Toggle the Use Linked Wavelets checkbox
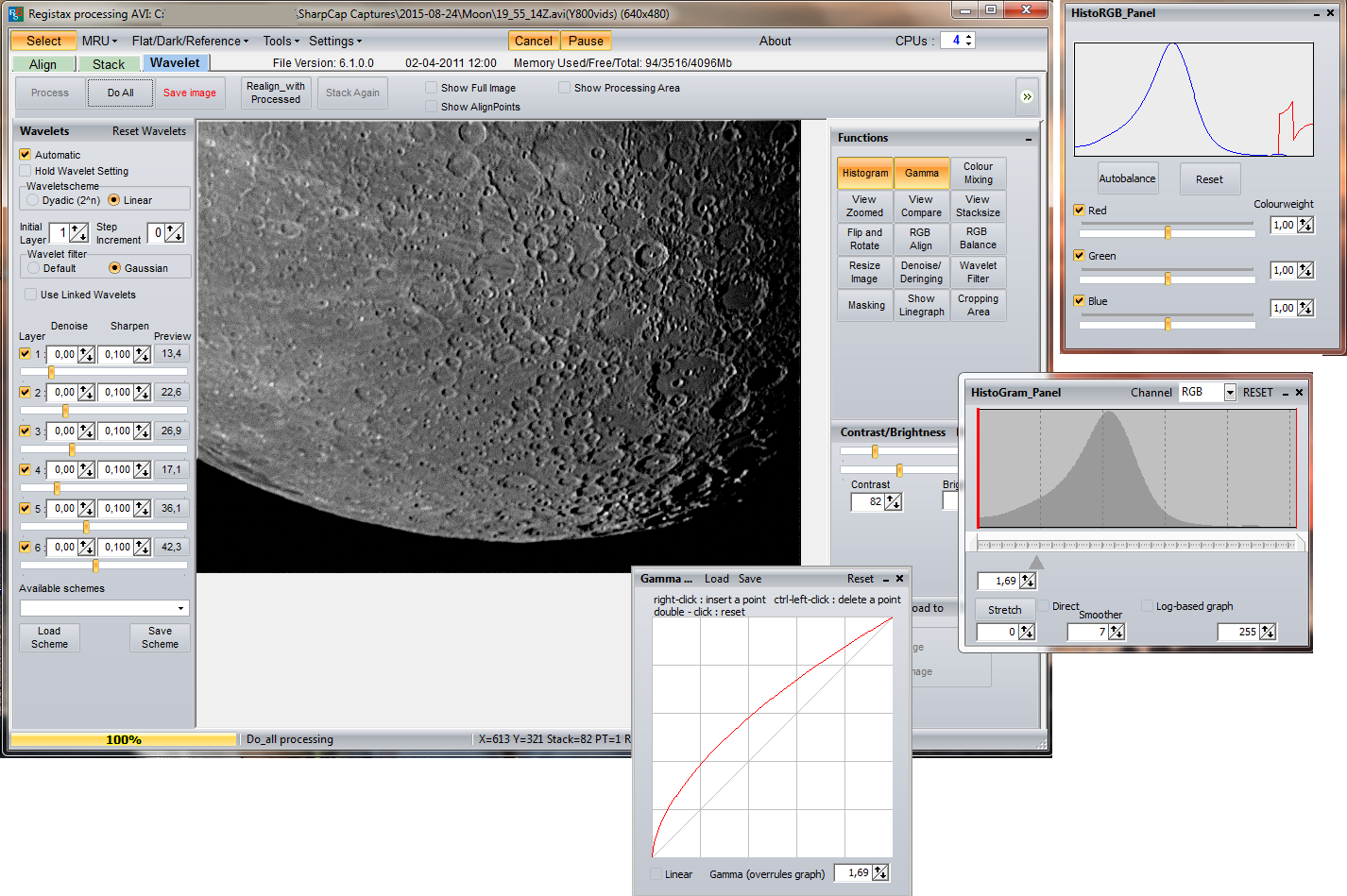This screenshot has width=1347, height=896. pos(31,295)
